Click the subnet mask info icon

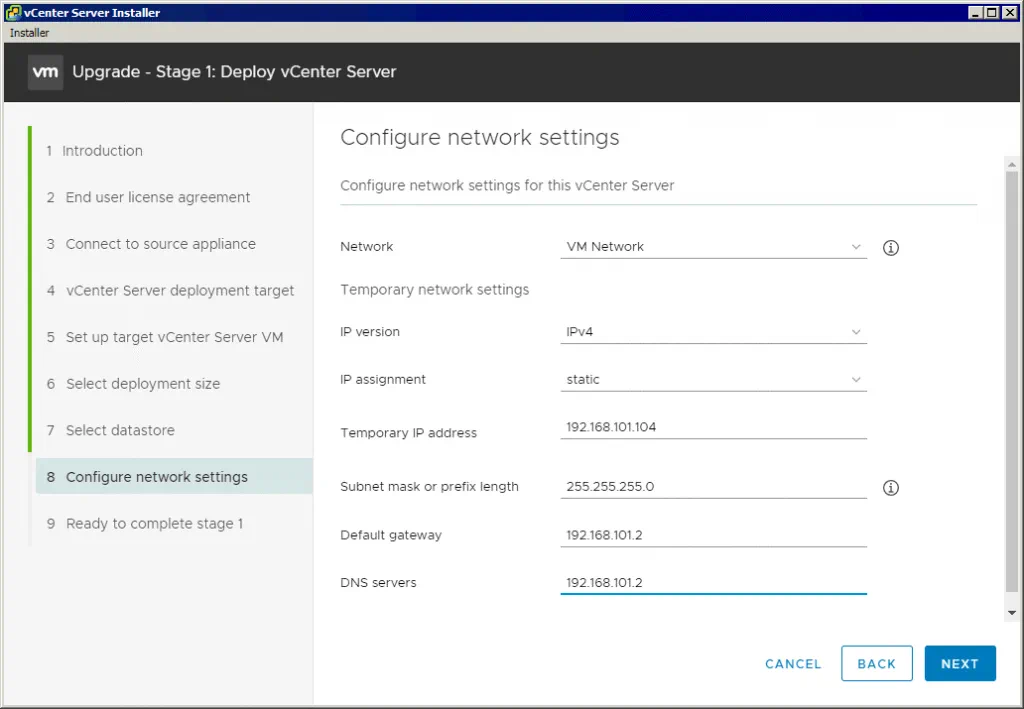point(890,487)
